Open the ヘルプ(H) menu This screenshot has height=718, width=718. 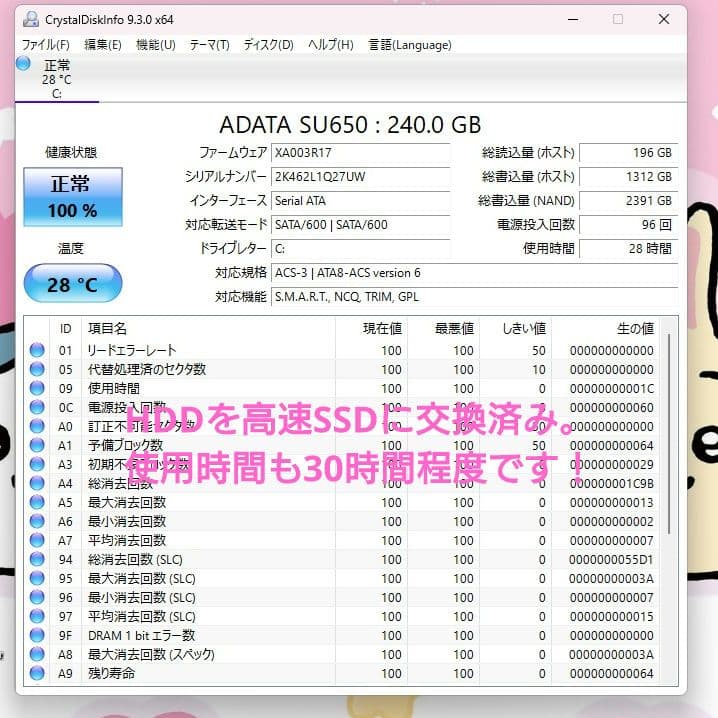click(x=331, y=45)
